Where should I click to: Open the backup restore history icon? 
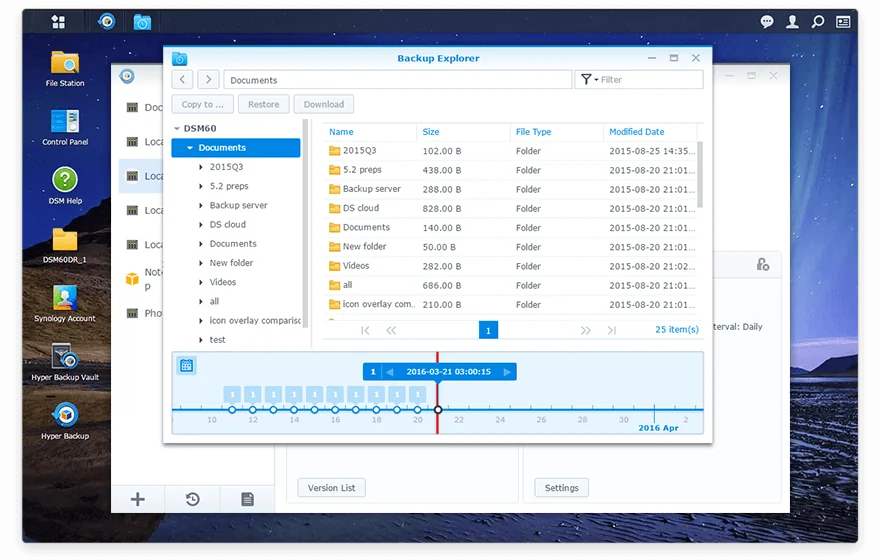point(193,499)
